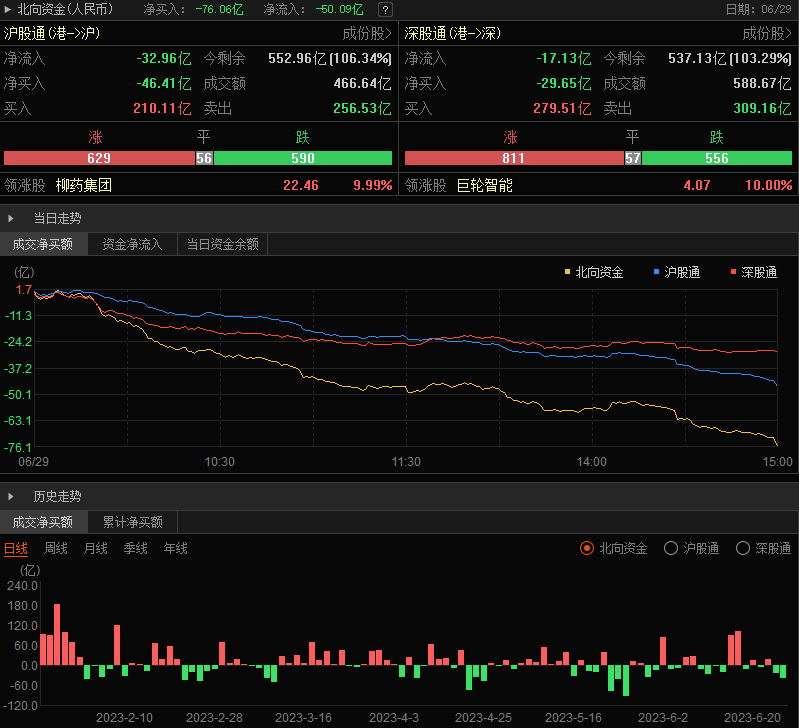The image size is (799, 728).
Task: Open leading stock 巨轮智能
Action: [484, 185]
